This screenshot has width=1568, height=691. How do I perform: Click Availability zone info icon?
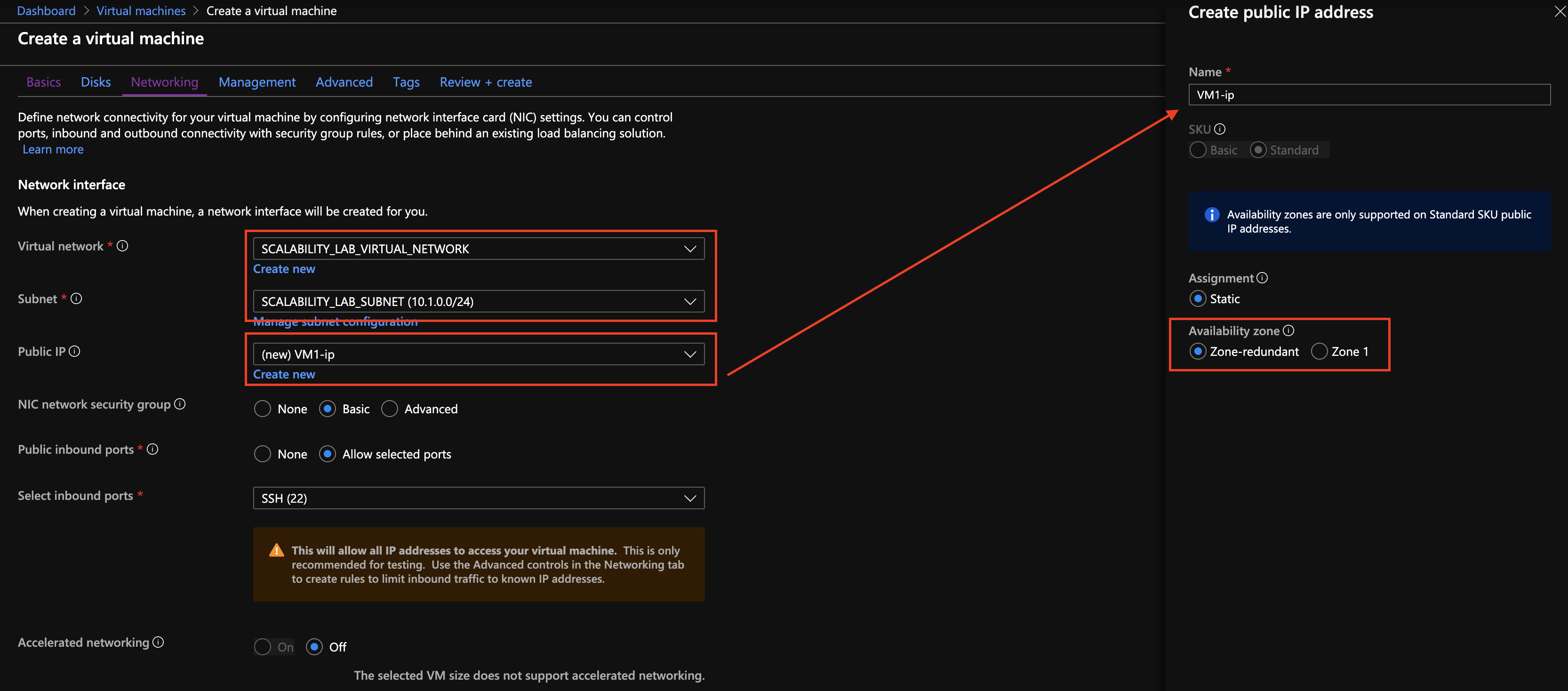pos(1288,330)
